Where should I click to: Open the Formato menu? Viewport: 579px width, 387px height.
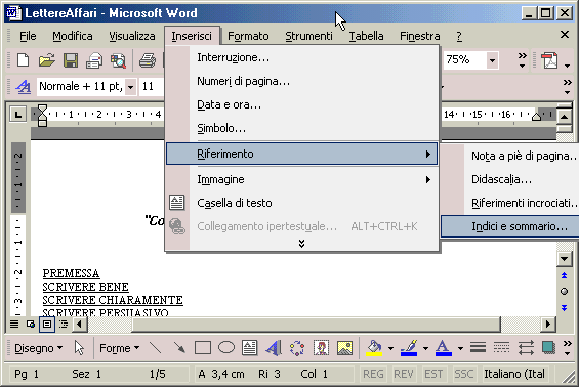pyautogui.click(x=248, y=36)
